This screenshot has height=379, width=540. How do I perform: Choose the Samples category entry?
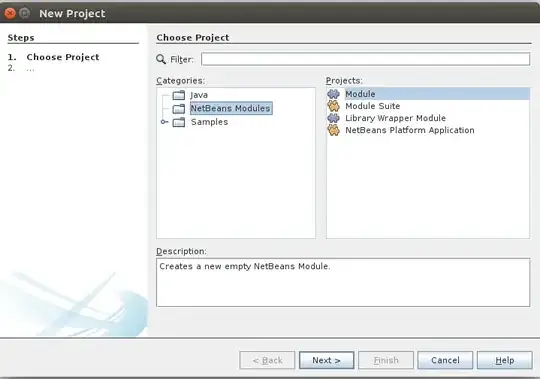click(209, 122)
